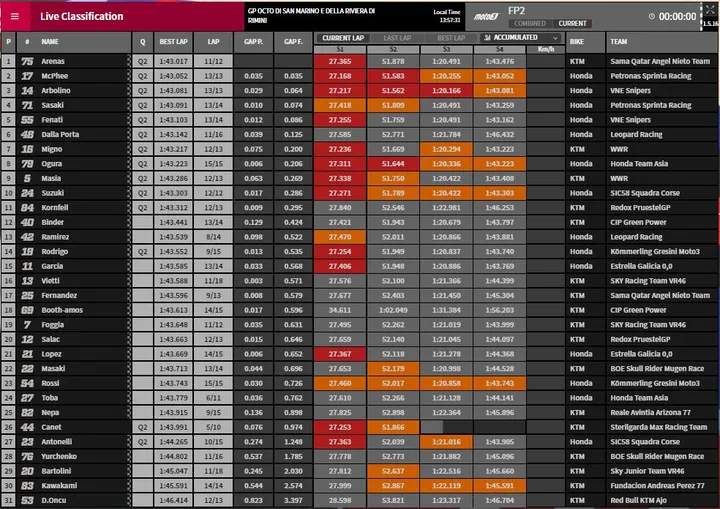
Task: Click the S4 sector header
Action: [500, 49]
